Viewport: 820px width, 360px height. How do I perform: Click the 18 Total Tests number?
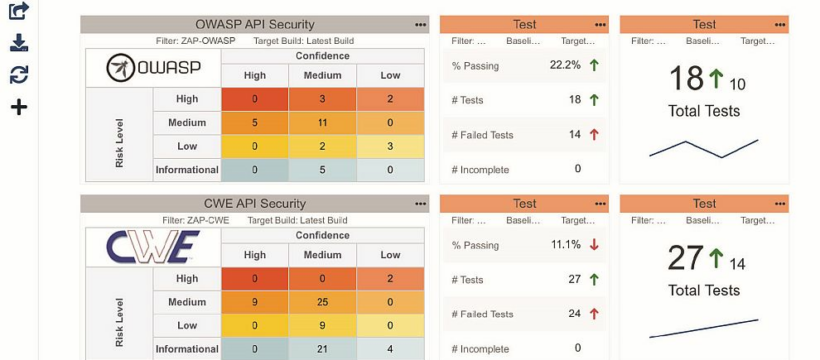point(687,78)
